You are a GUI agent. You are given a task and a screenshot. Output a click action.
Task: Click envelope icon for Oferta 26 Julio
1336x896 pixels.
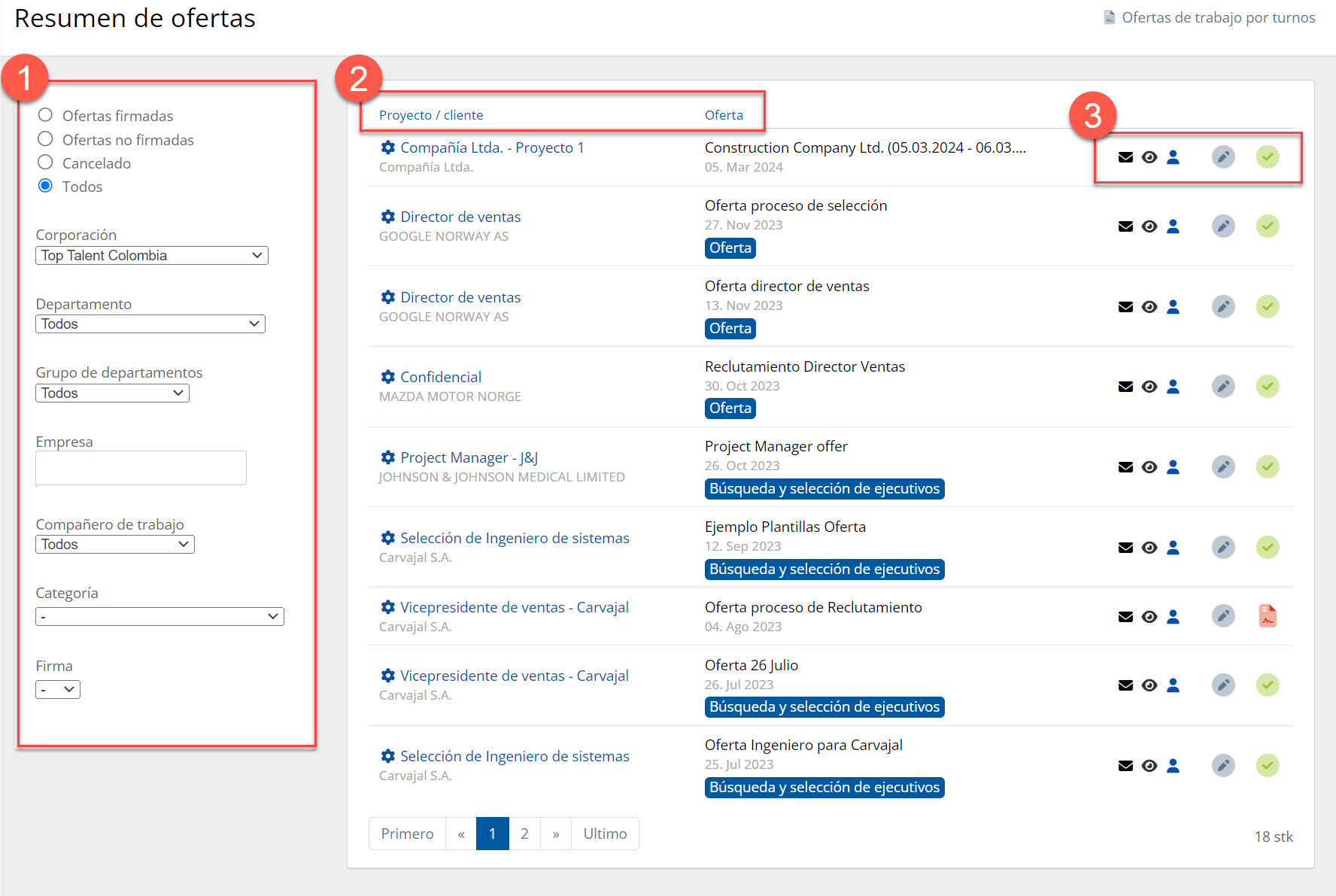tap(1125, 685)
